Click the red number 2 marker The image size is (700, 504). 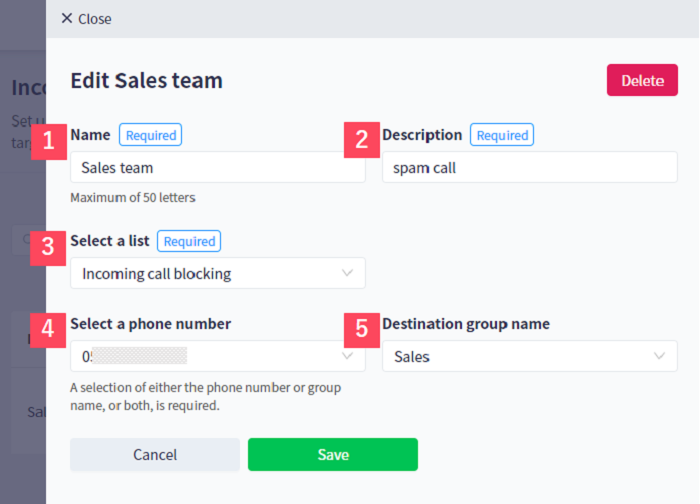point(362,140)
